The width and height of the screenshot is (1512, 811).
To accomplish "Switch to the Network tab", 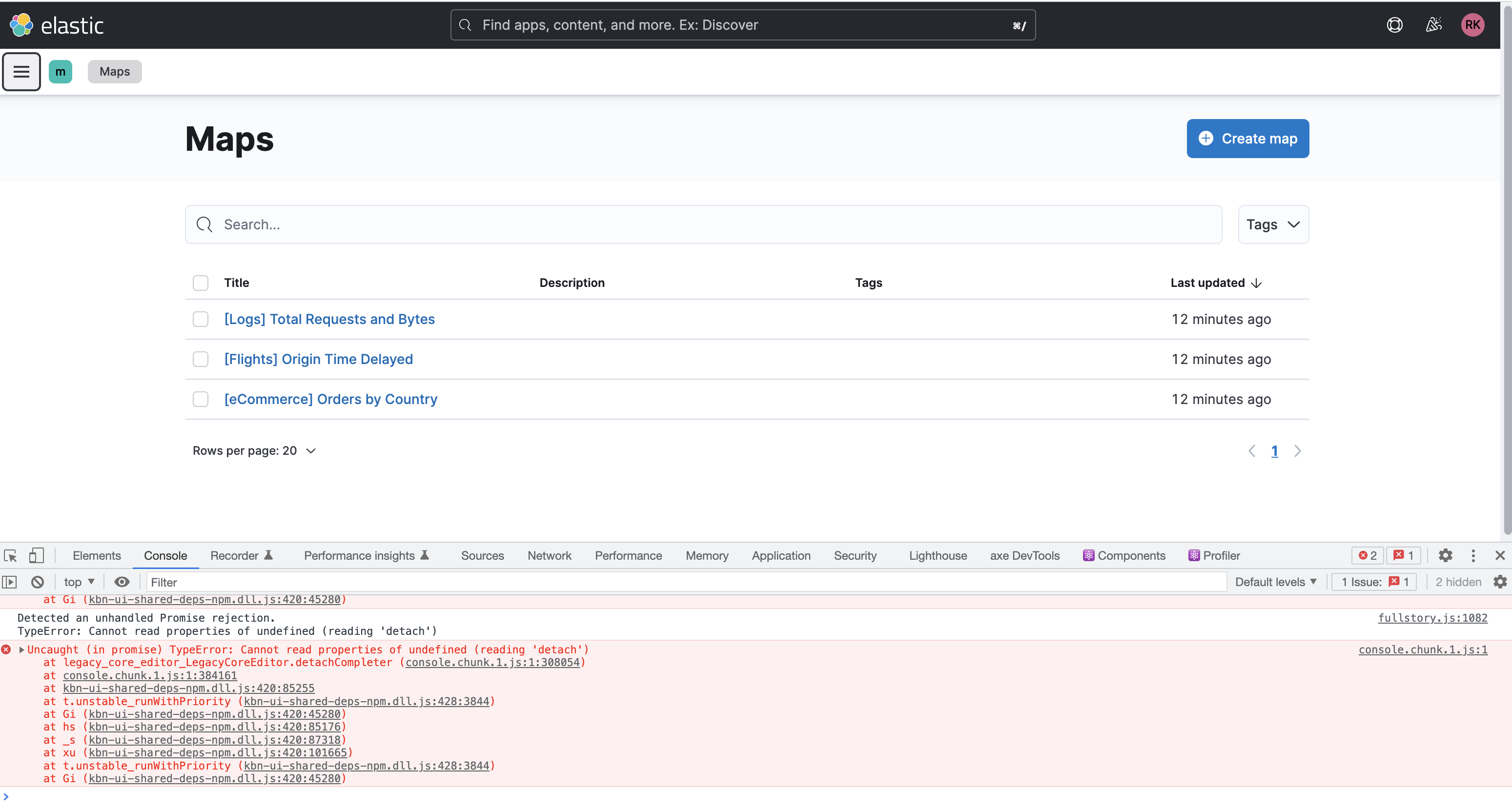I will 549,556.
